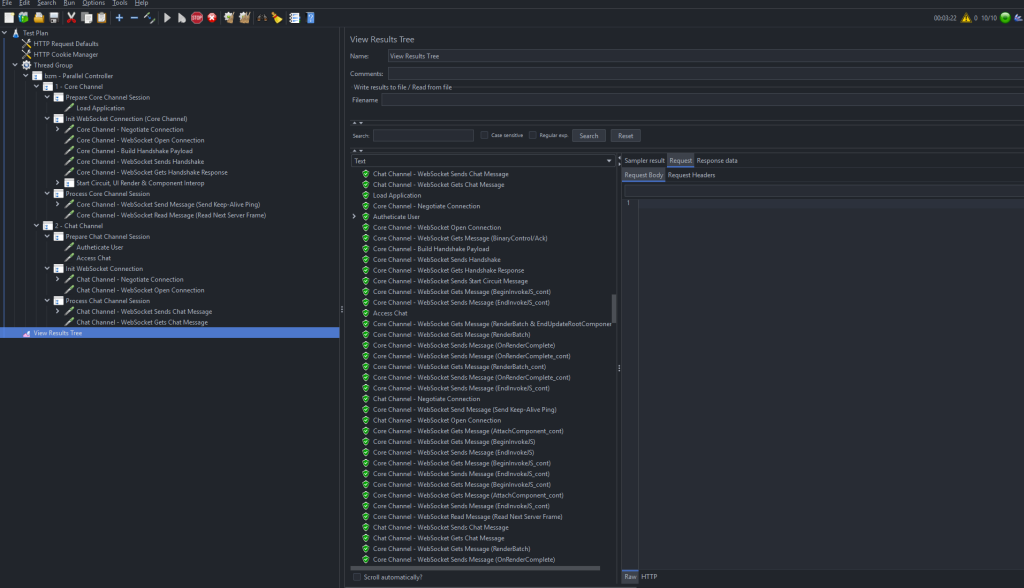The height and width of the screenshot is (588, 1024).
Task: Save the test plan with the floppy icon
Action: 54,18
